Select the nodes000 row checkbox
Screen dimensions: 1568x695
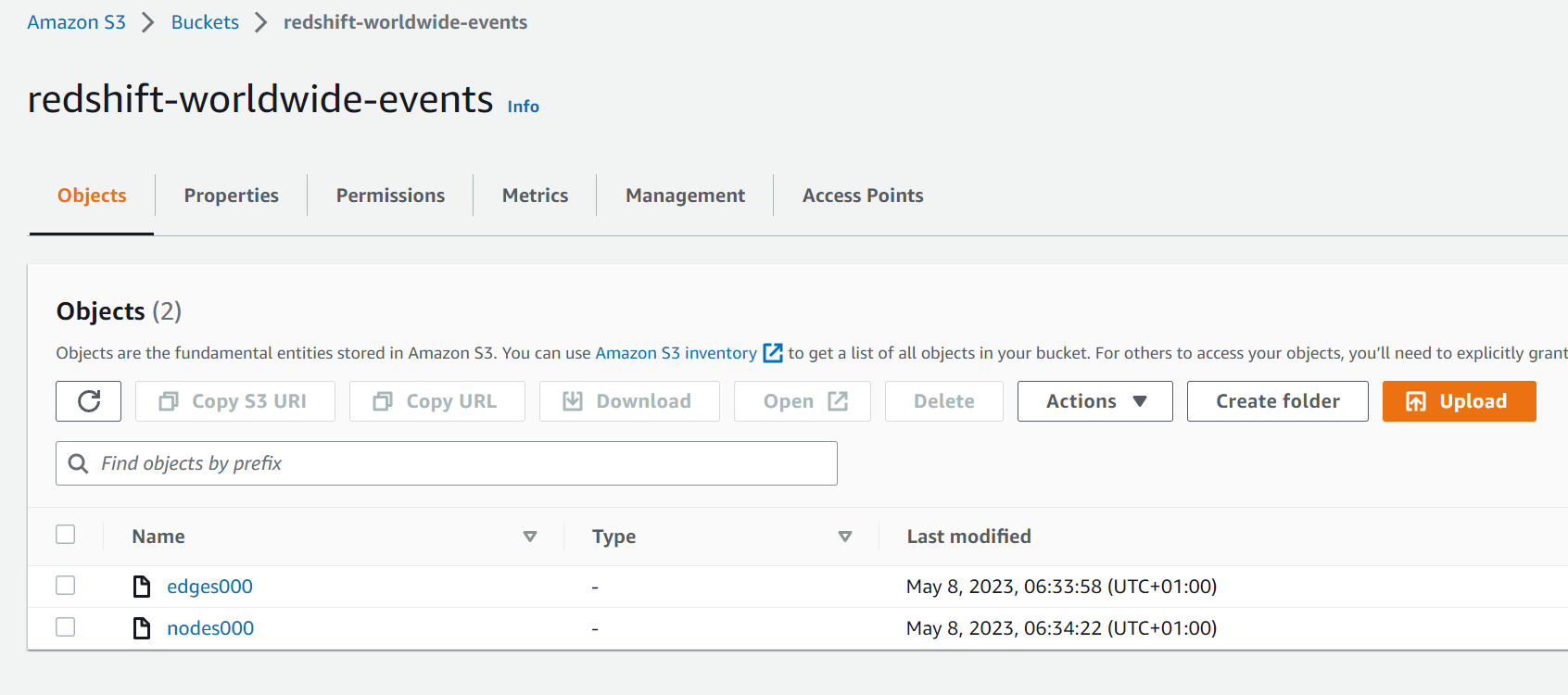coord(66,627)
